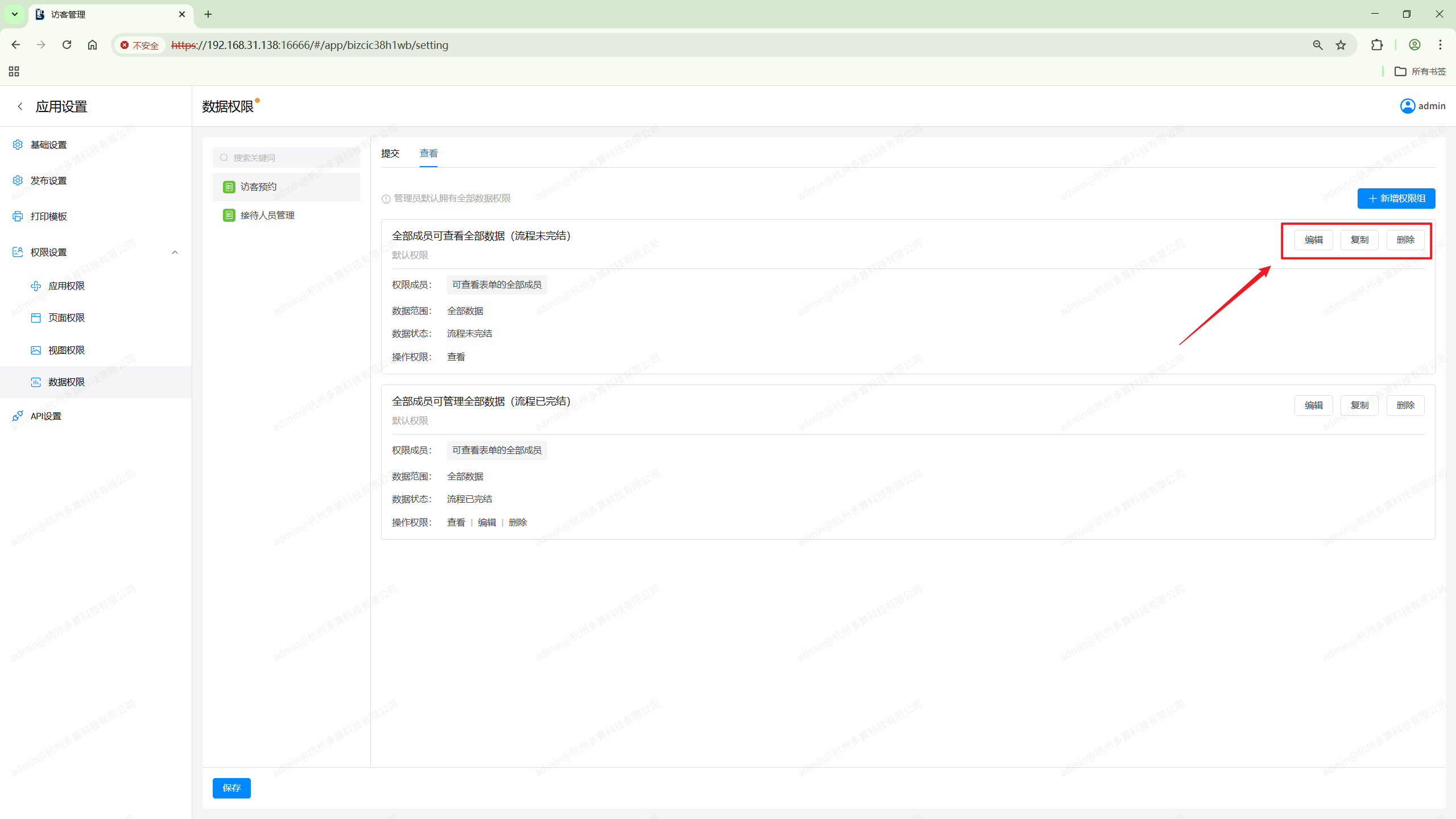Screen dimensions: 1456x819
Task: Click the application permission icon in sidebar
Action: (x=36, y=286)
